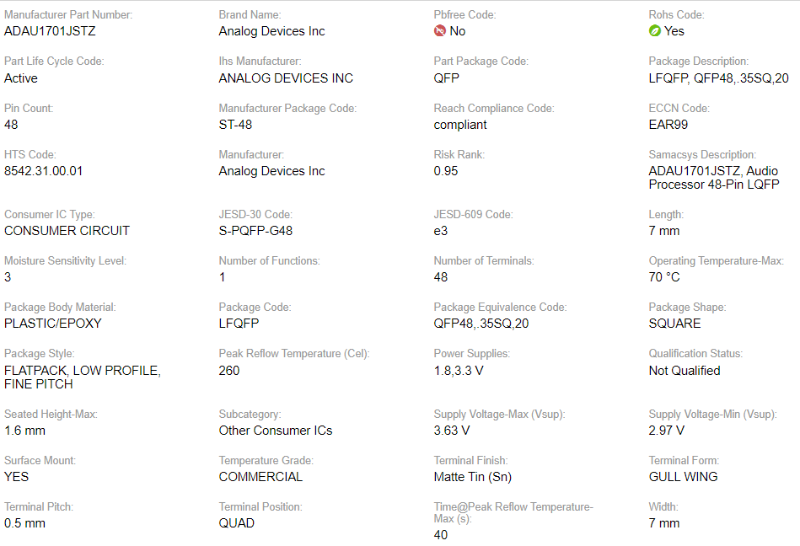
Task: Click the green Rohs Code 'Yes' icon
Action: [x=655, y=31]
